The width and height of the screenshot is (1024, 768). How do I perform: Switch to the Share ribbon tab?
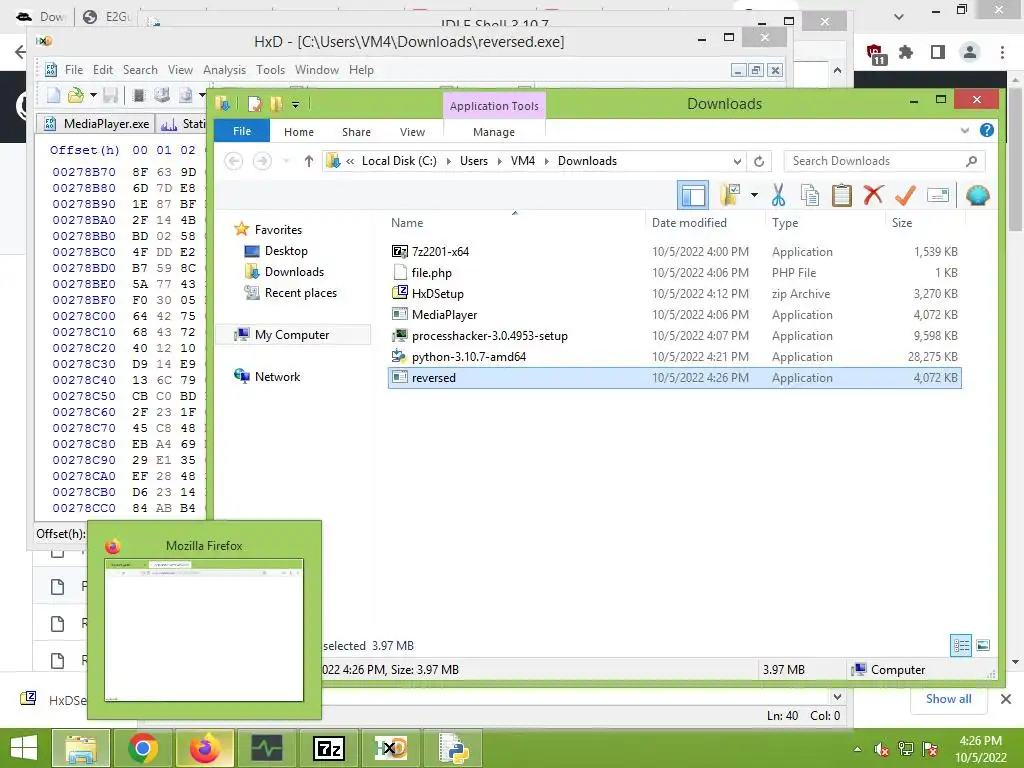point(356,132)
